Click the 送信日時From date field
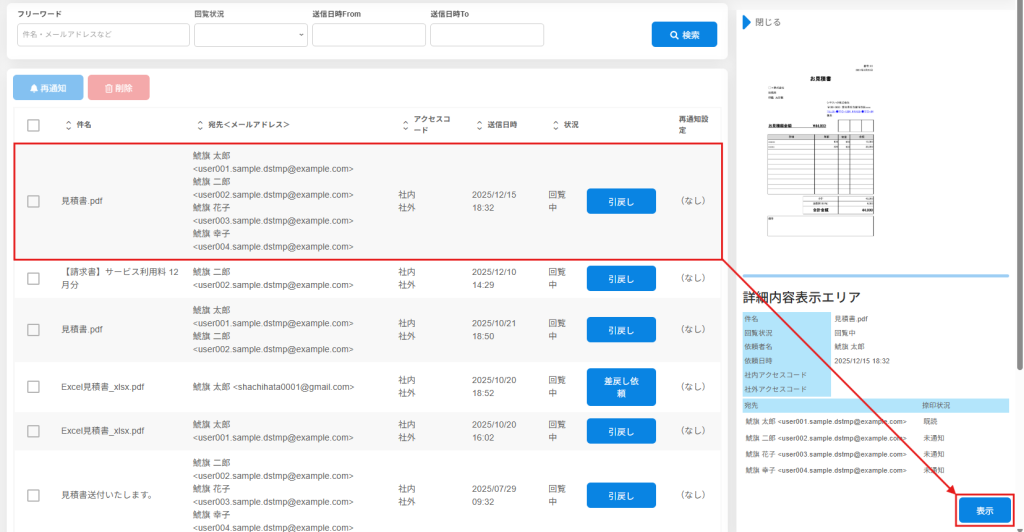This screenshot has width=1024, height=532. pyautogui.click(x=368, y=35)
